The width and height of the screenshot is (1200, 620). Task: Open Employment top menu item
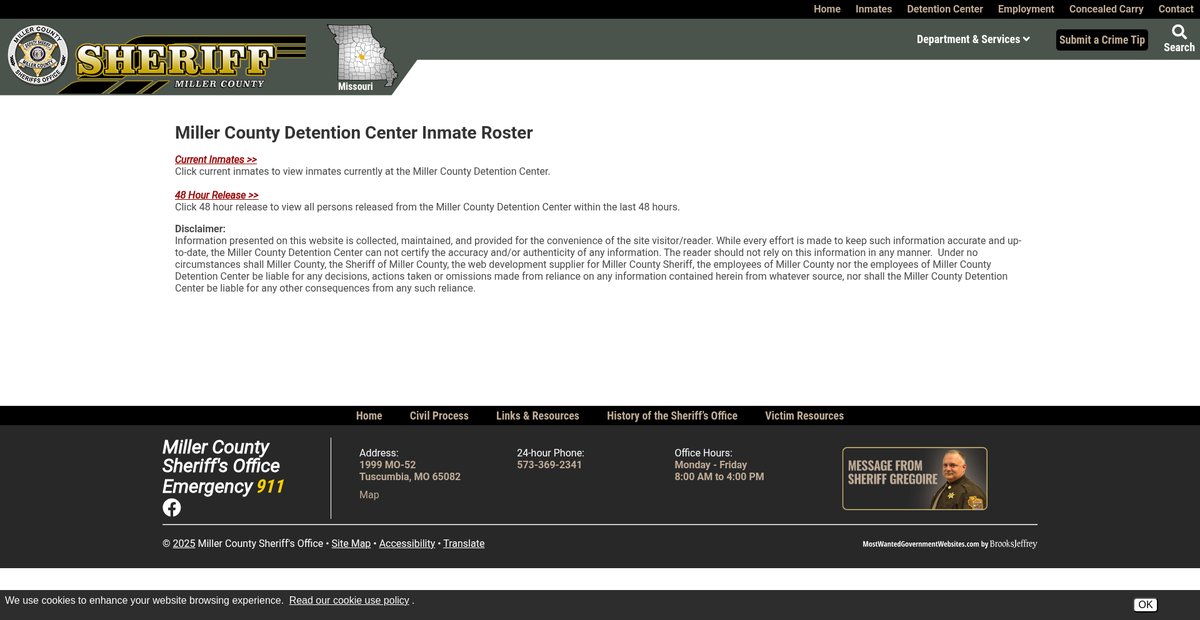pos(1026,9)
